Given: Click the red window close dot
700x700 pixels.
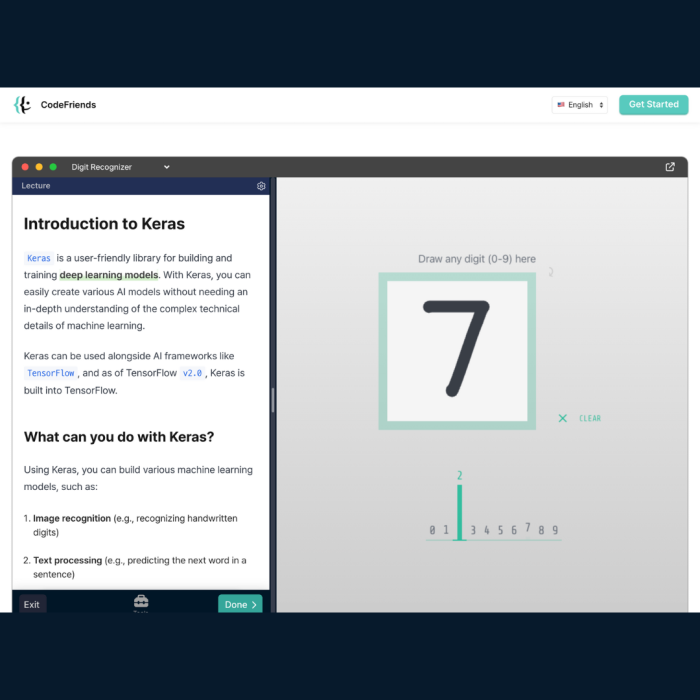Looking at the screenshot, I should pyautogui.click(x=25, y=167).
